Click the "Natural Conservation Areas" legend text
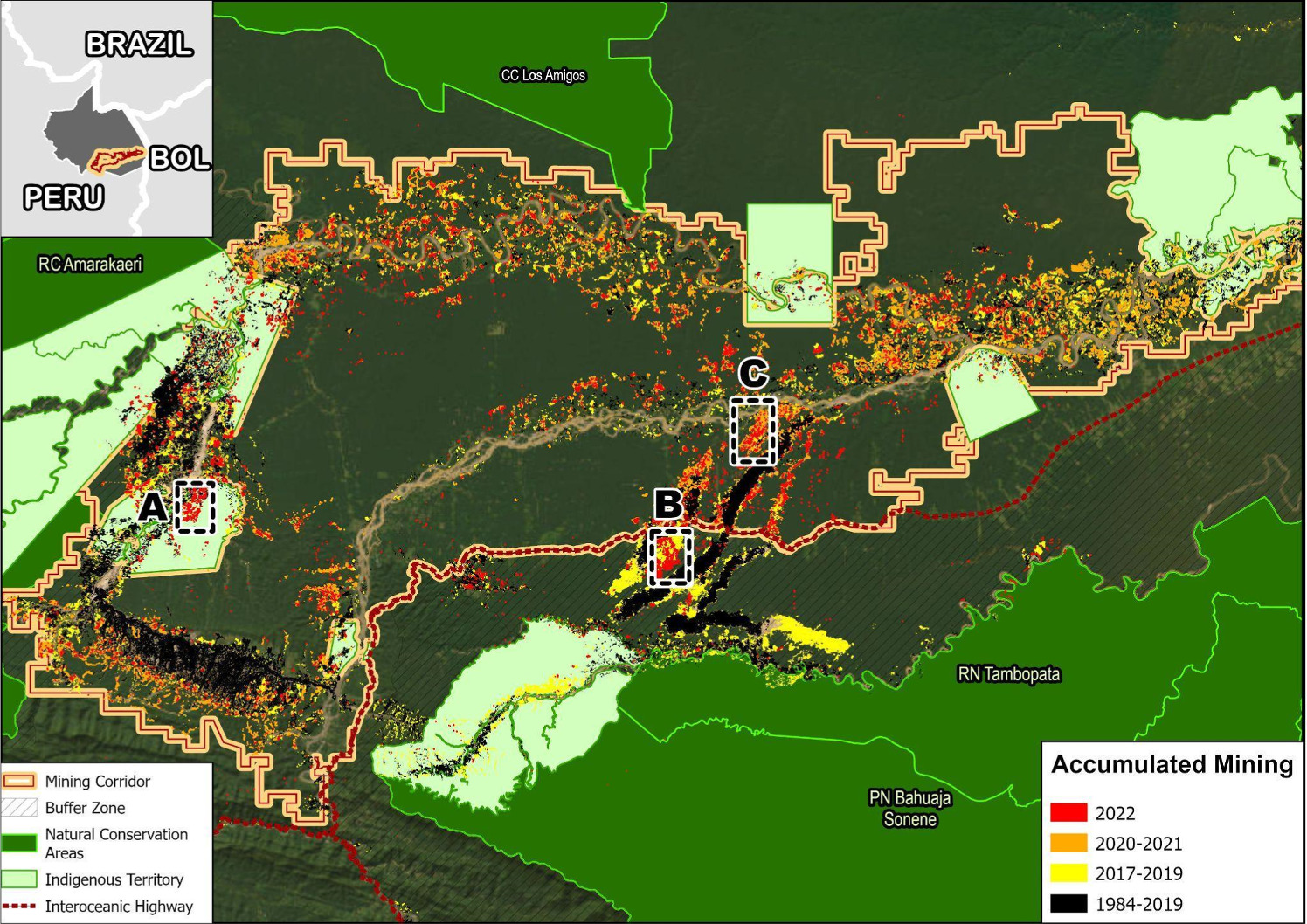Screen dimensions: 1307x924 [116, 844]
